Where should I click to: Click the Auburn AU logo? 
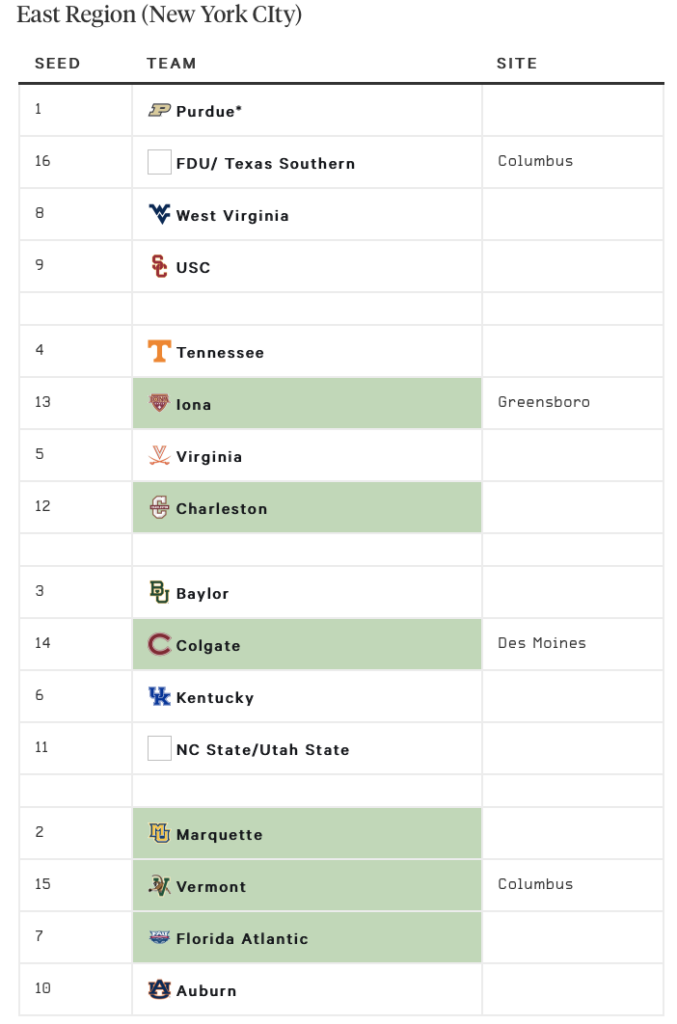(159, 989)
